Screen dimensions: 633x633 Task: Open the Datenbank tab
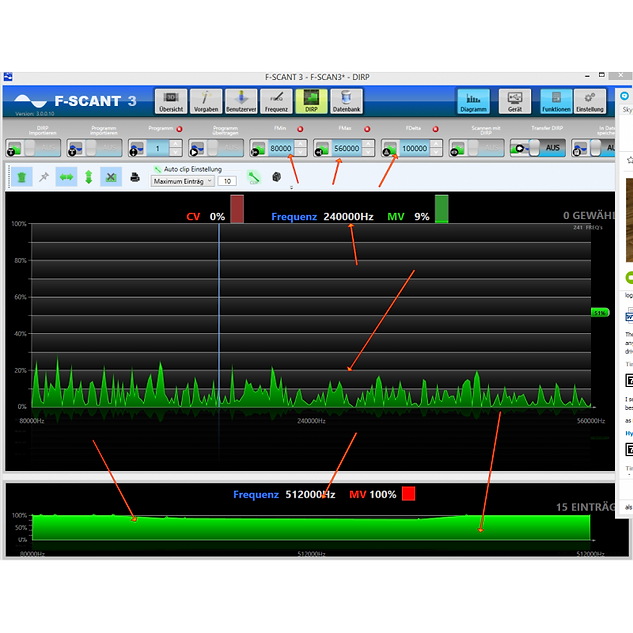pyautogui.click(x=346, y=101)
